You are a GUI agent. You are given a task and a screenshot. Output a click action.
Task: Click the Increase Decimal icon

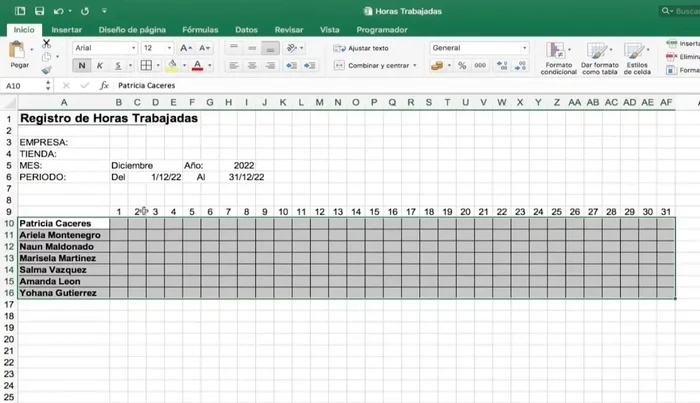tap(502, 66)
